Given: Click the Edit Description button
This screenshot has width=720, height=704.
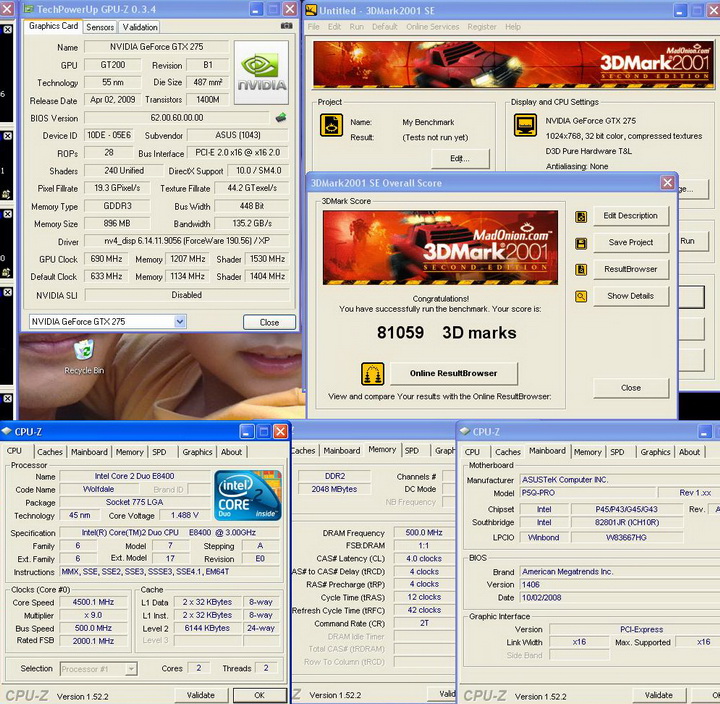Looking at the screenshot, I should click(630, 216).
